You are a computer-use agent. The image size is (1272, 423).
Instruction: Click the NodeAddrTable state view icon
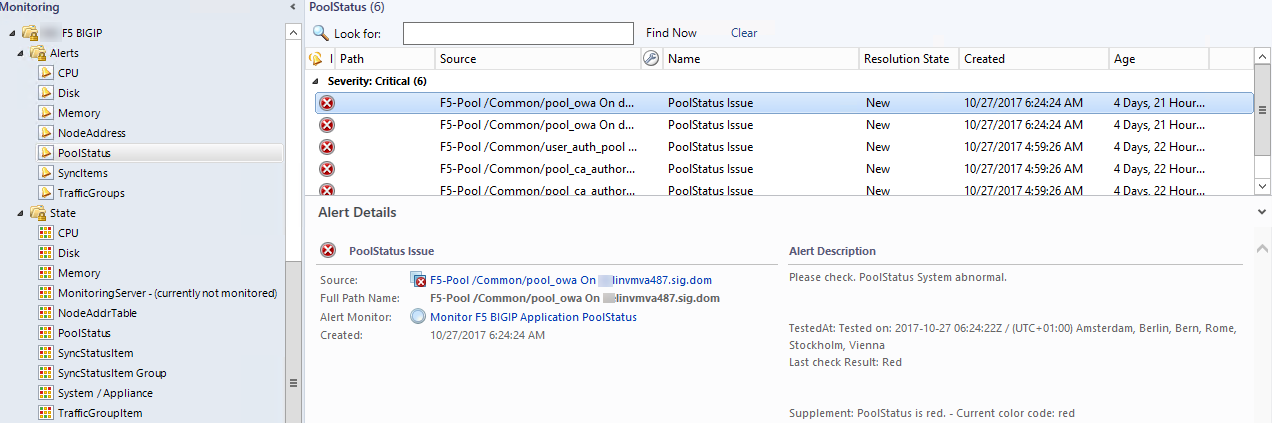[46, 313]
